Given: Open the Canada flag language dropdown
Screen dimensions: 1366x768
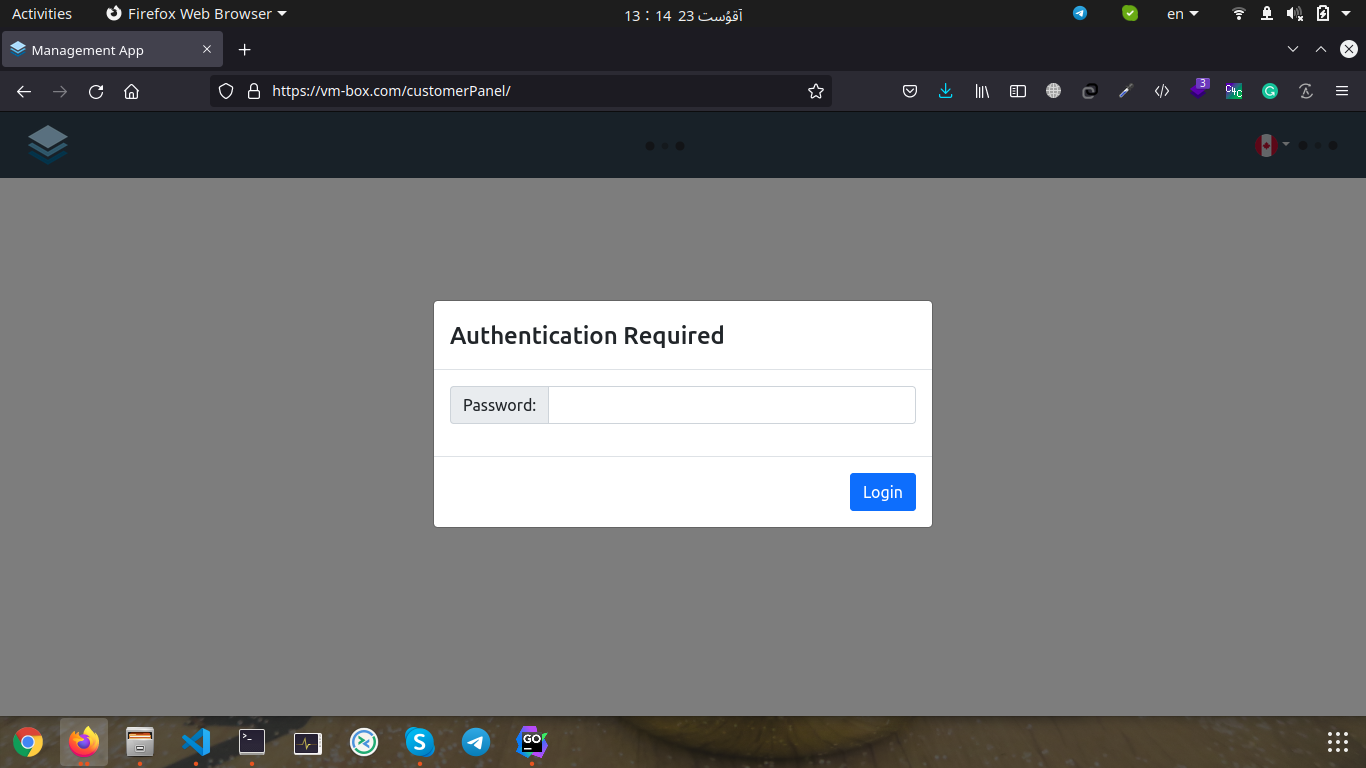Looking at the screenshot, I should [1271, 146].
